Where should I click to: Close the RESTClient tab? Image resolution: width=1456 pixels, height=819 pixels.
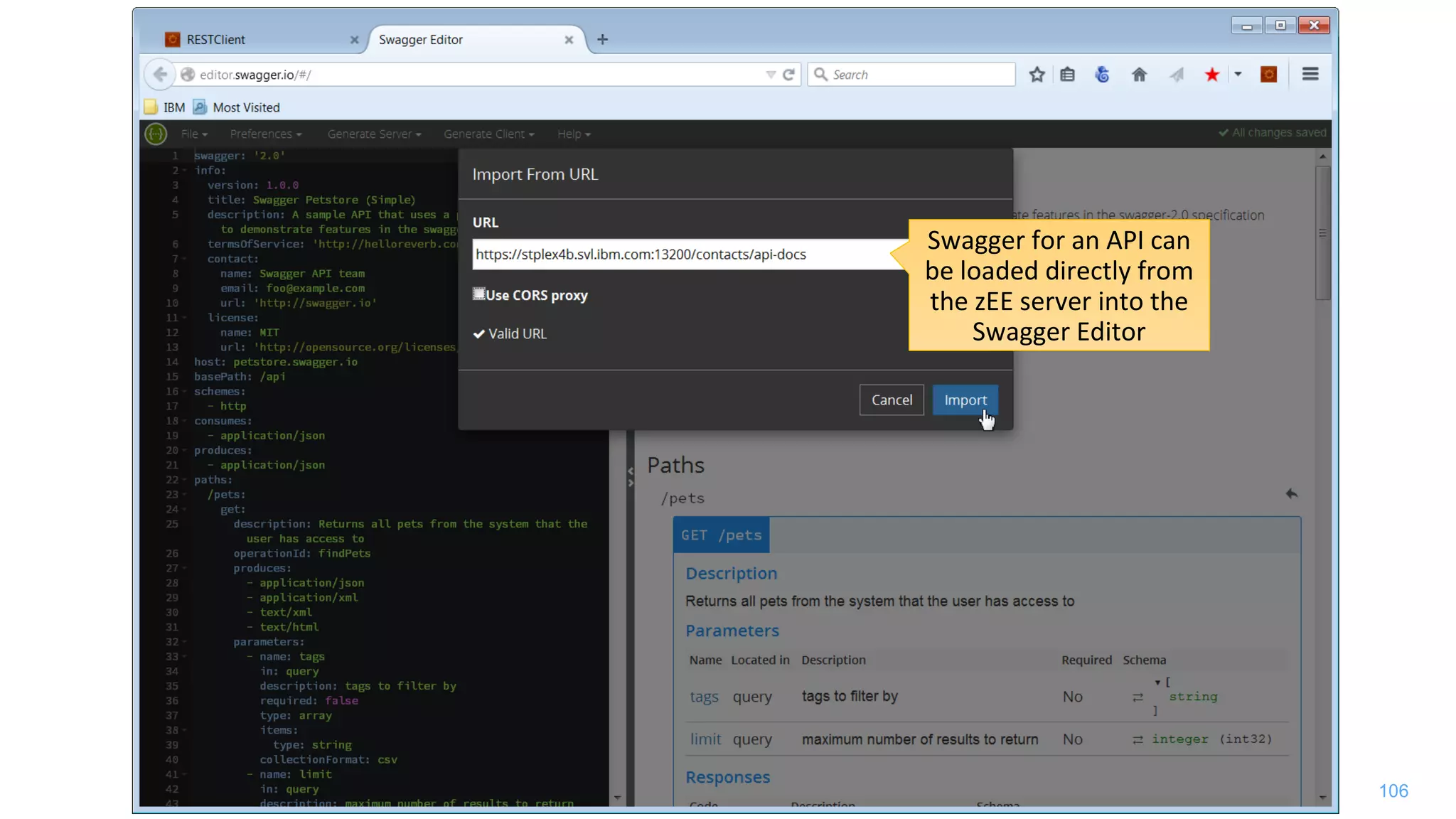tap(354, 40)
